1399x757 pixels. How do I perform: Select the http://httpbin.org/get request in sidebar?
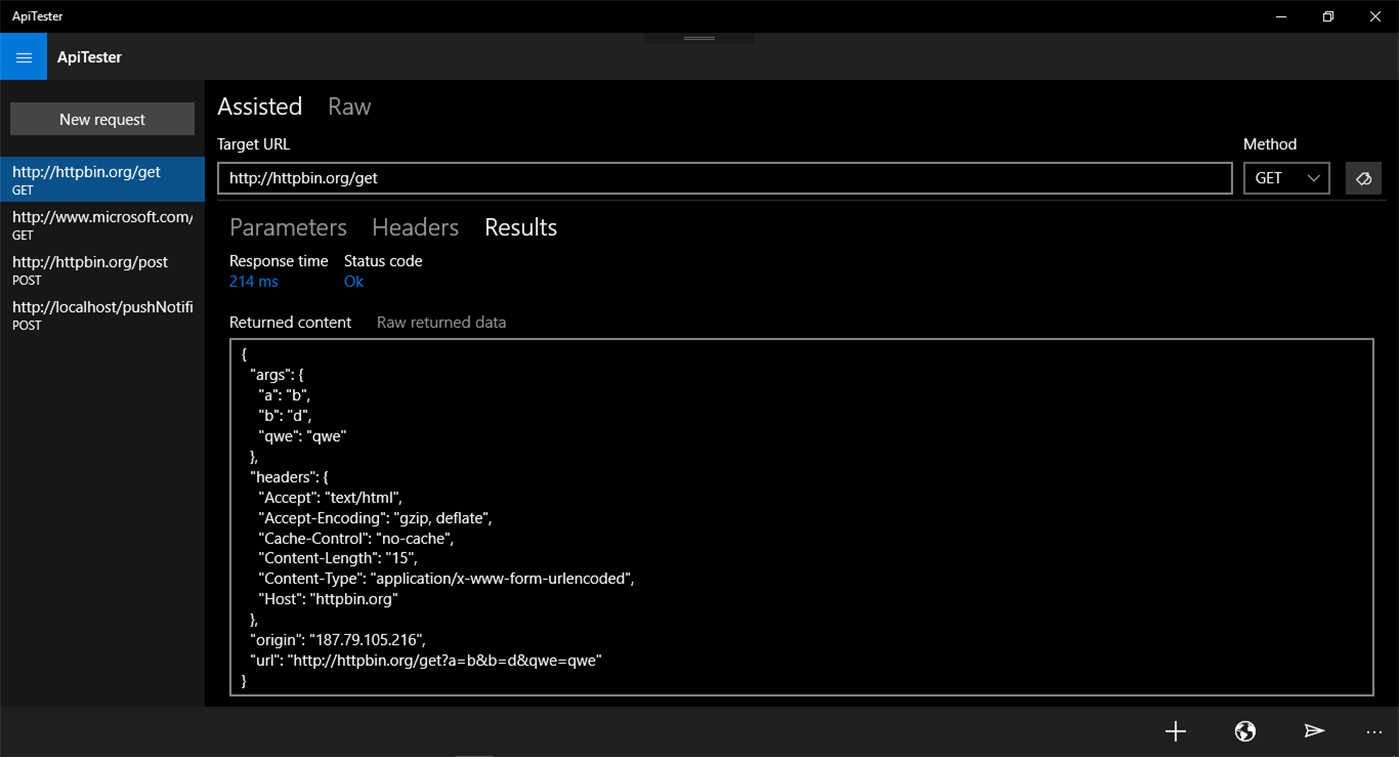click(x=101, y=179)
